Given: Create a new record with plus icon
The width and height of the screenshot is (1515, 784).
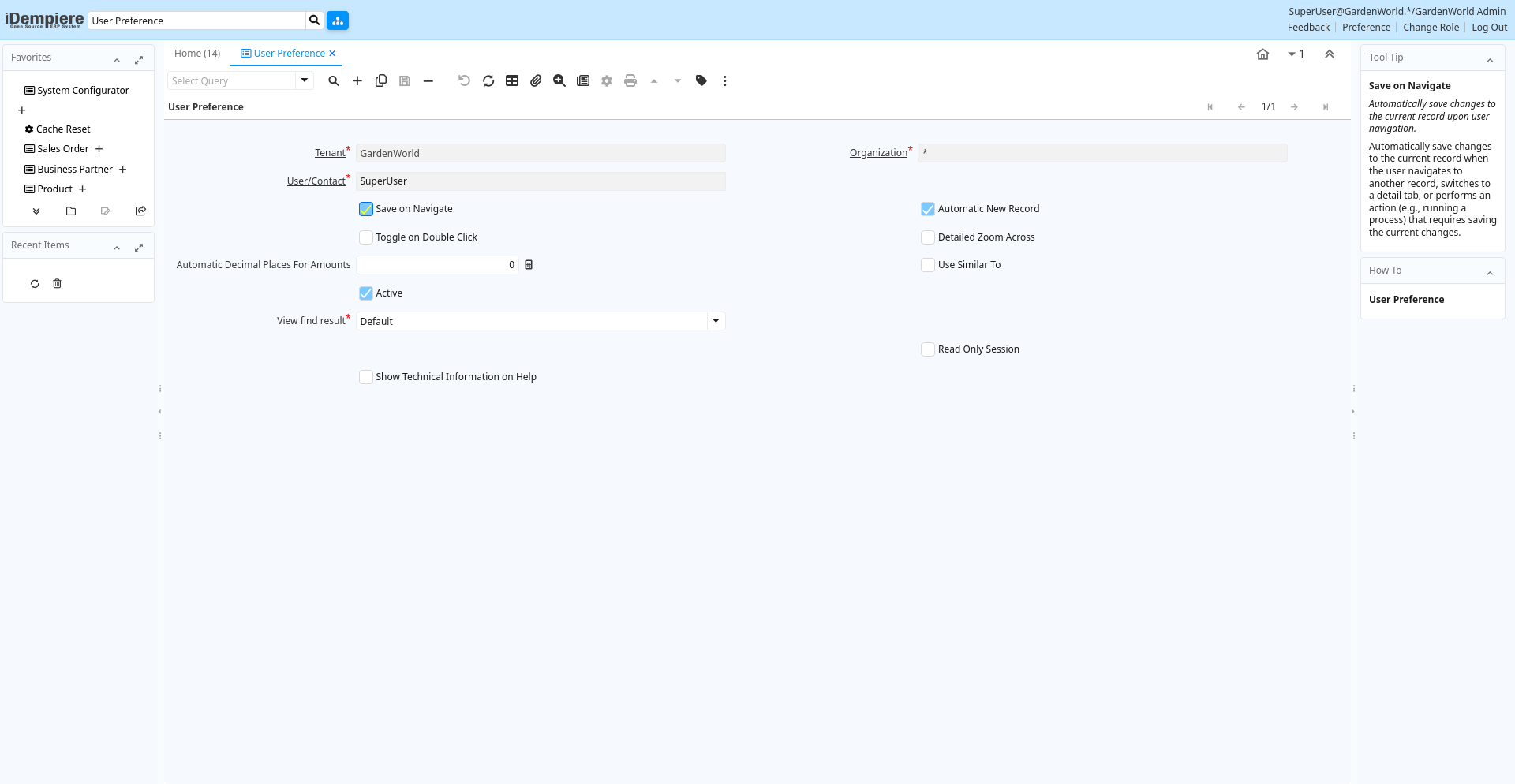Looking at the screenshot, I should pos(357,80).
